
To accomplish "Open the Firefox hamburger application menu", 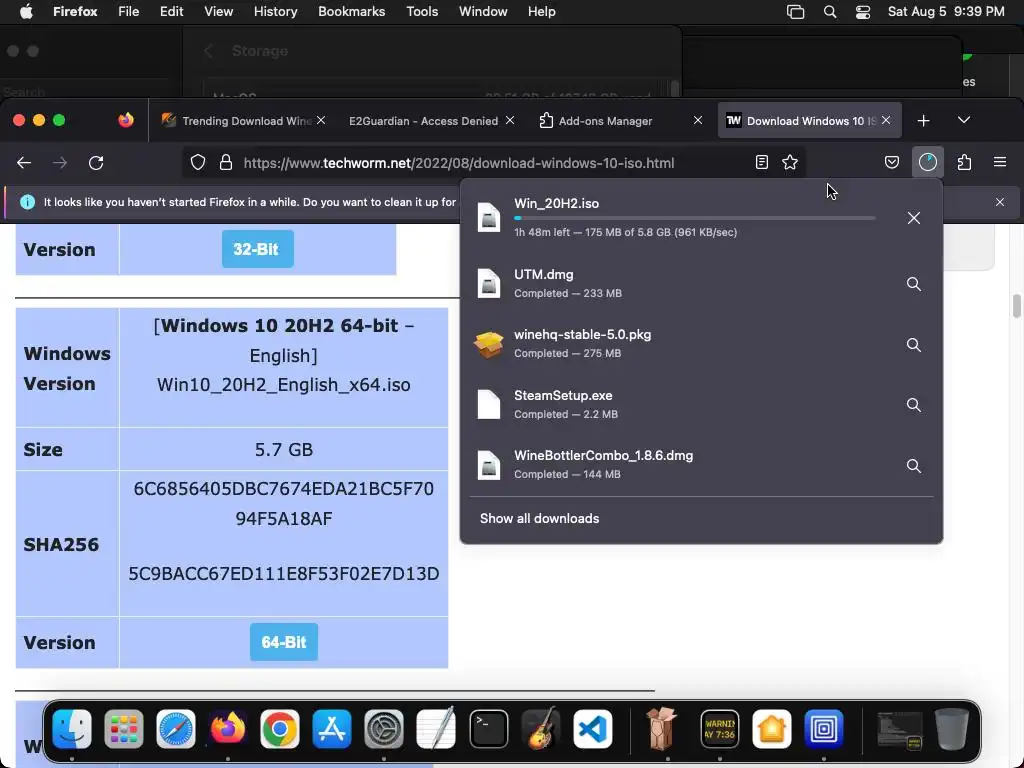I will 1000,163.
